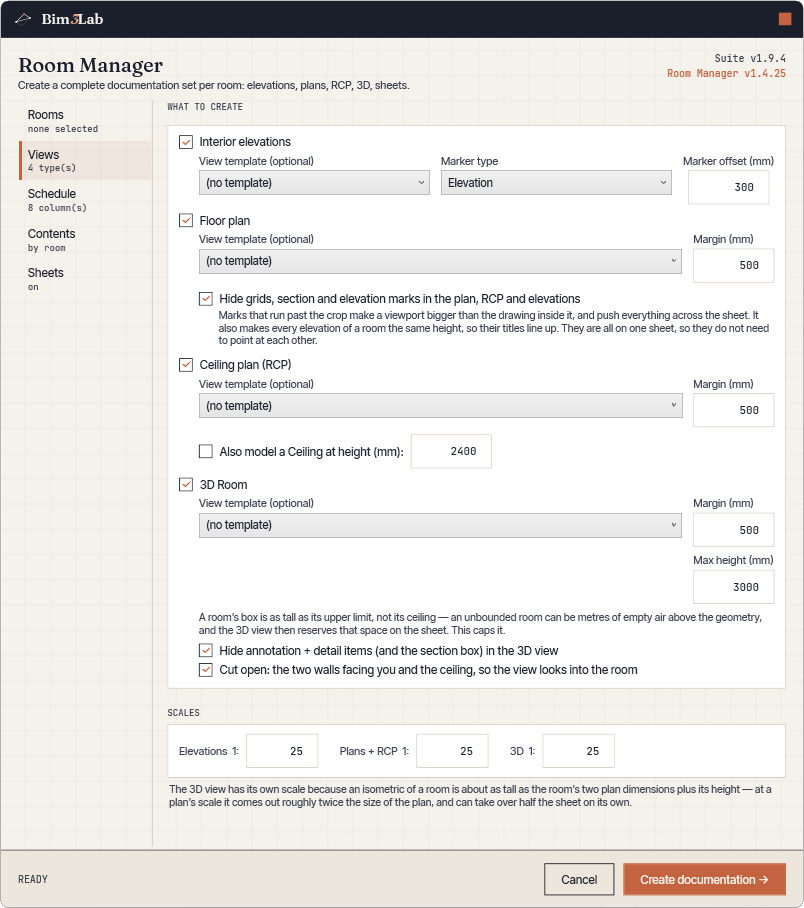Click the Plans + RCP scale field
This screenshot has height=908, width=804.
point(452,751)
